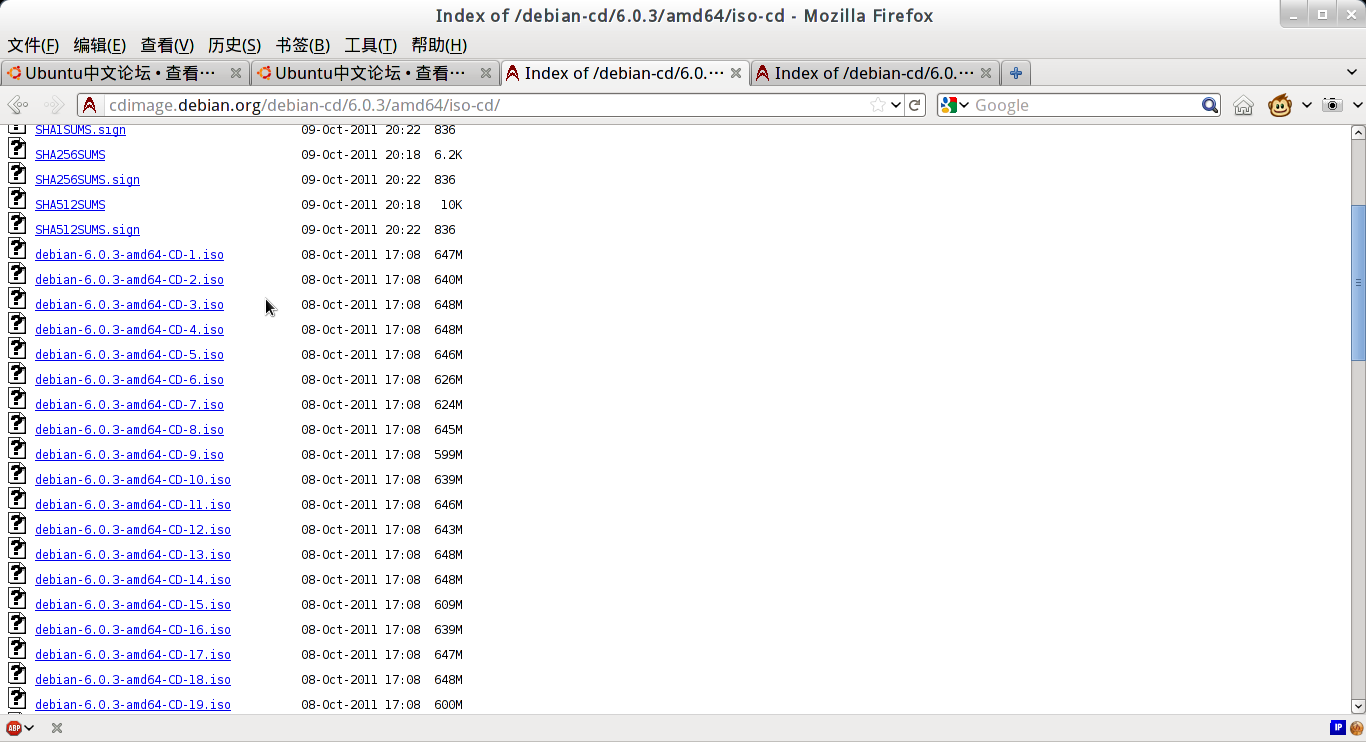1366x742 pixels.
Task: Click file icon beside debian-6.0.3-amd64-CD-9.iso
Action: (17, 449)
